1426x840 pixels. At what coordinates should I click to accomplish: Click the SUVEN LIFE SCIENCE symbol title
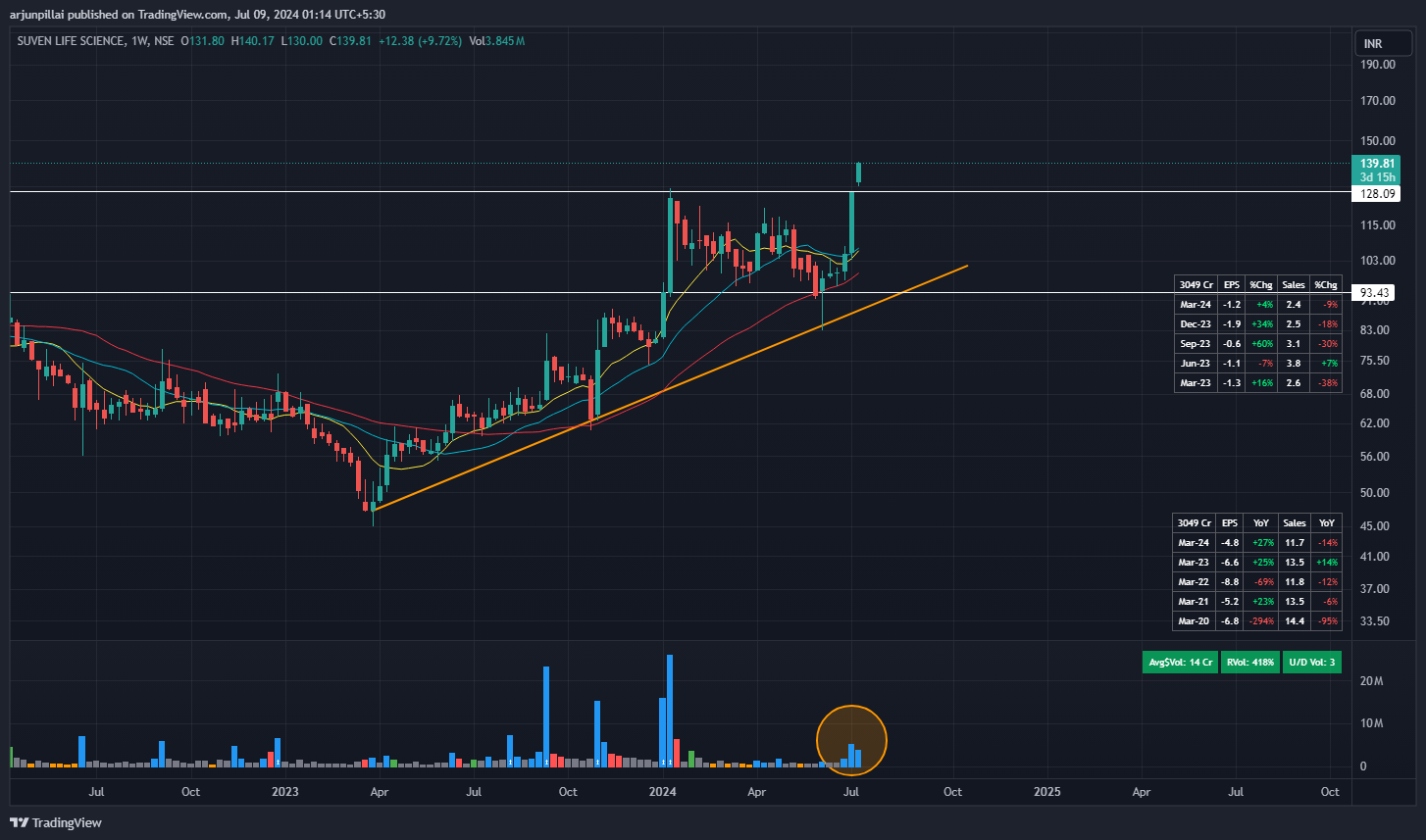tap(71, 40)
